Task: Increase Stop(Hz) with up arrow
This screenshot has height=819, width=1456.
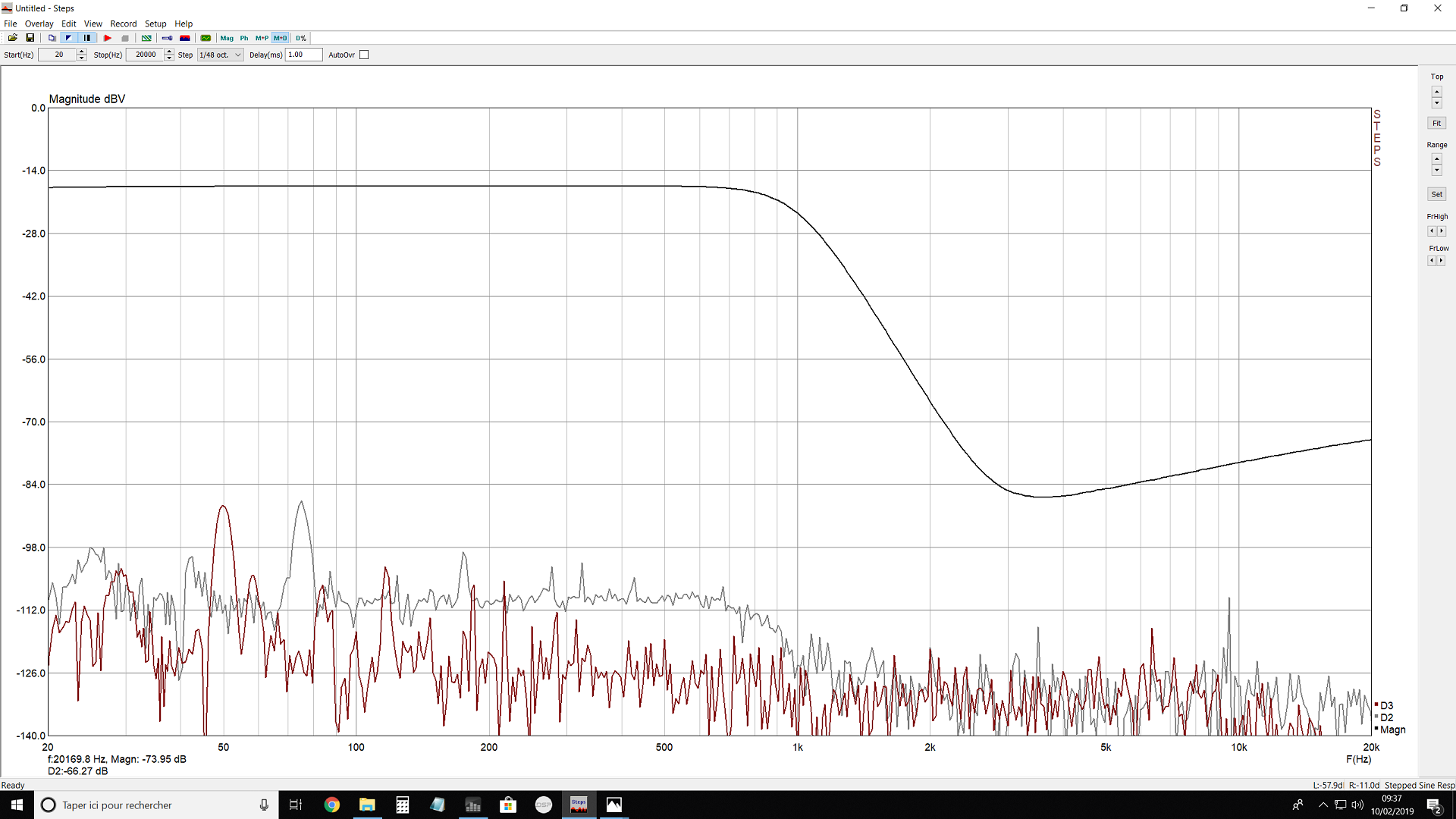Action: pos(169,52)
